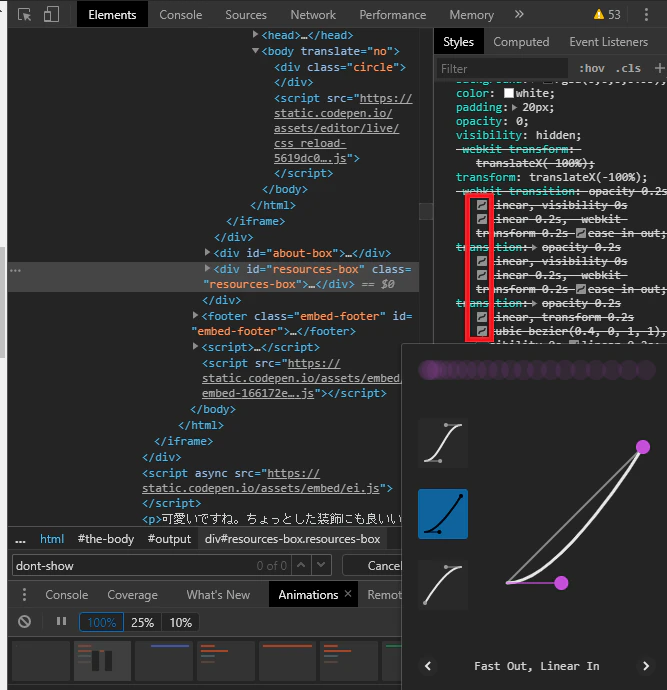This screenshot has width=667, height=690.
Task: Go to previous bezier preset arrow
Action: click(428, 666)
